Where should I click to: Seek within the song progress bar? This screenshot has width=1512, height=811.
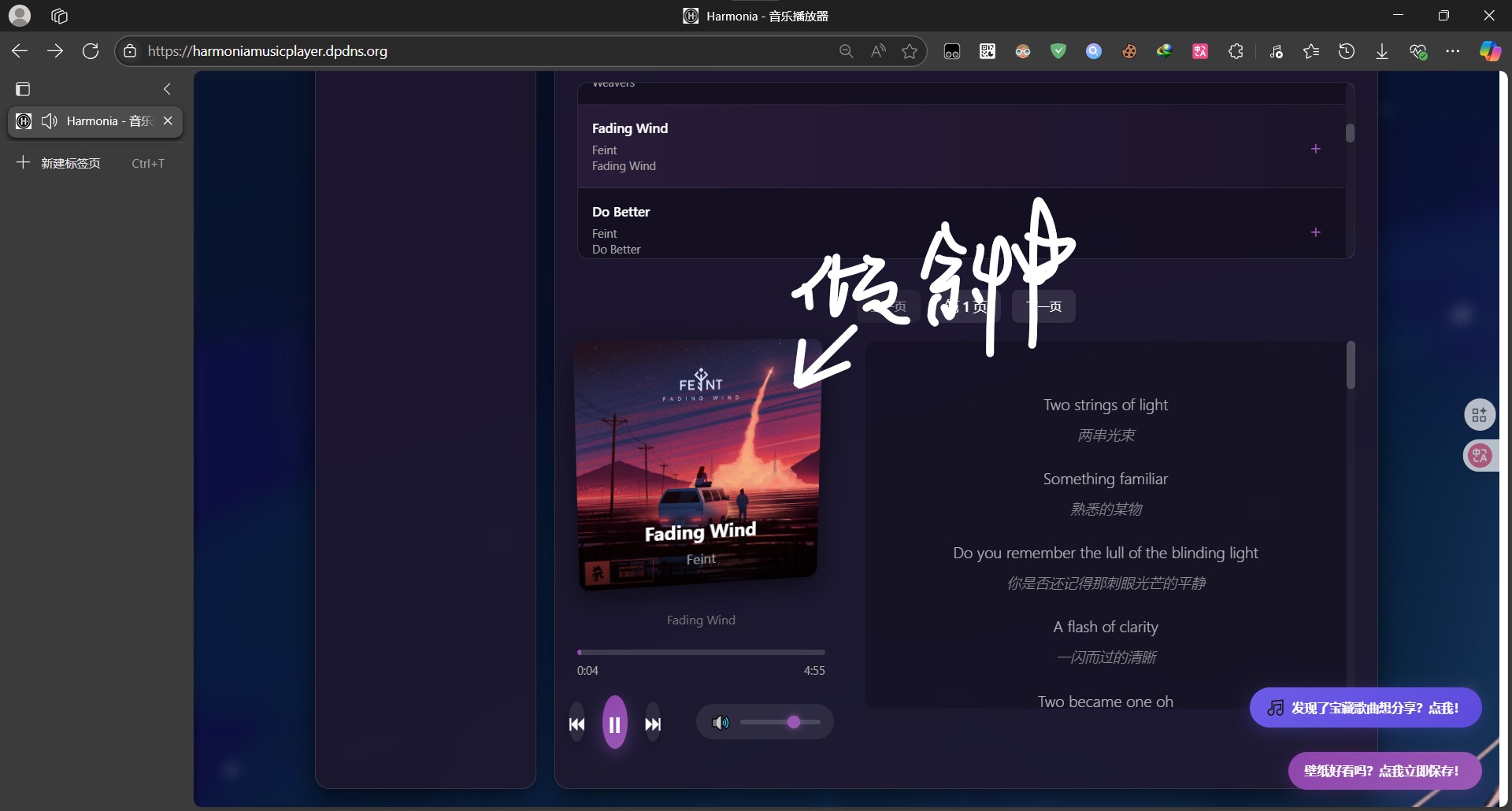point(701,652)
